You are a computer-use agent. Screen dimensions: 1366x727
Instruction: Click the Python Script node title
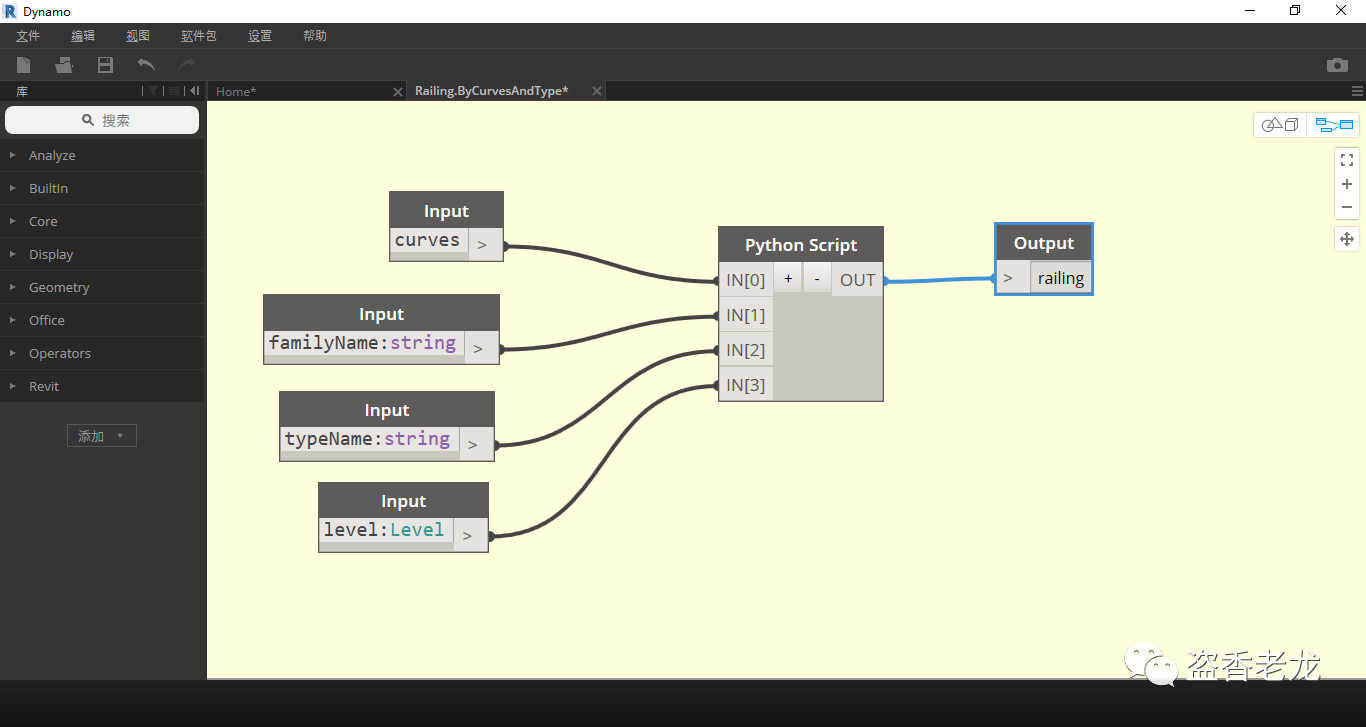coord(801,245)
